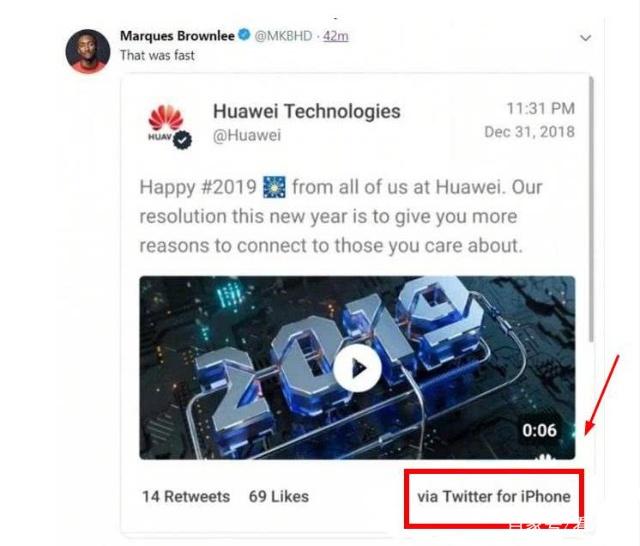Open the Marques Brownlee name link

click(x=177, y=36)
